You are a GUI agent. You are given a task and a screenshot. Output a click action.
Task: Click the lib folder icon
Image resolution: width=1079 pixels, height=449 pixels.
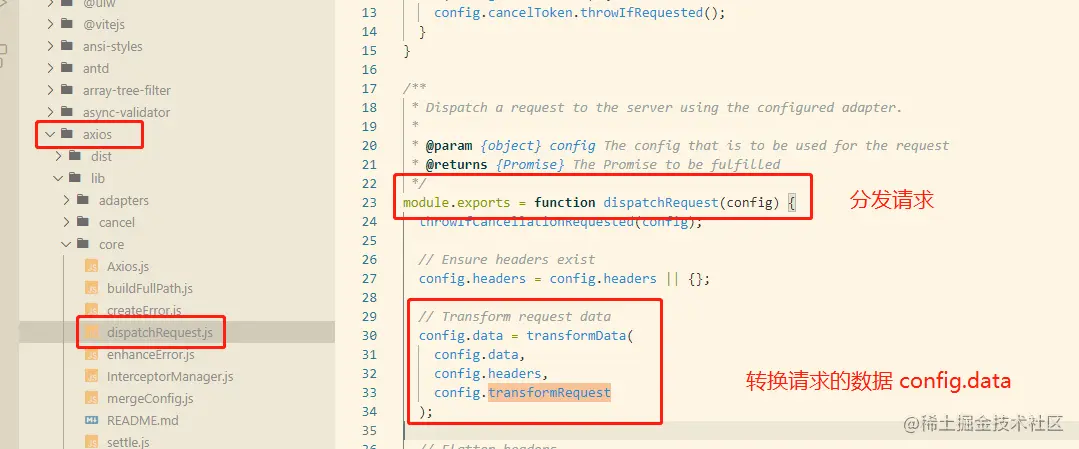click(75, 178)
